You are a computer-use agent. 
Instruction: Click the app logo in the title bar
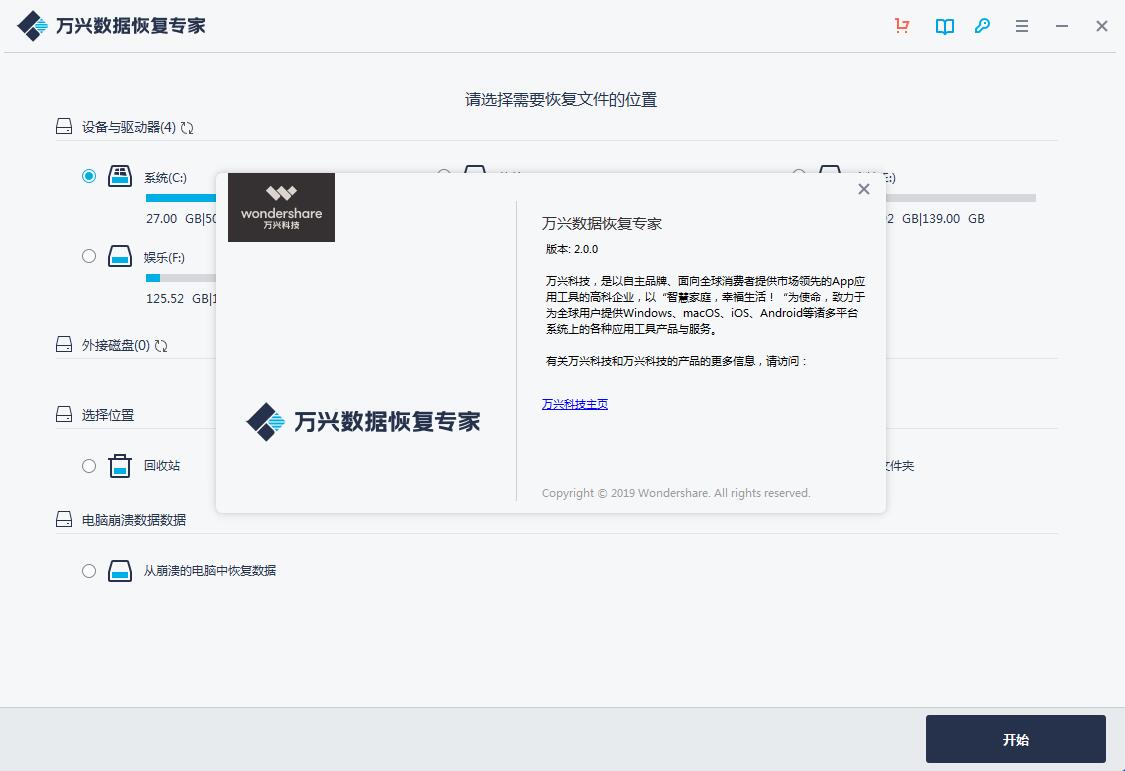(x=32, y=25)
